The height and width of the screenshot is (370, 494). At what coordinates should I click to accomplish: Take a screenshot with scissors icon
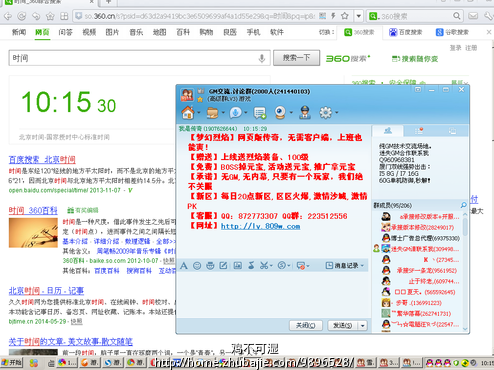point(264,266)
